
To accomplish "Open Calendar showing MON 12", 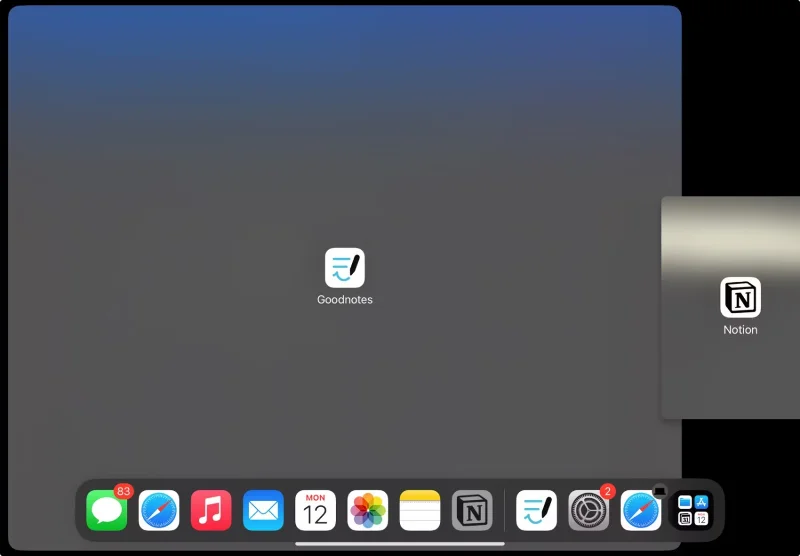I will click(315, 510).
